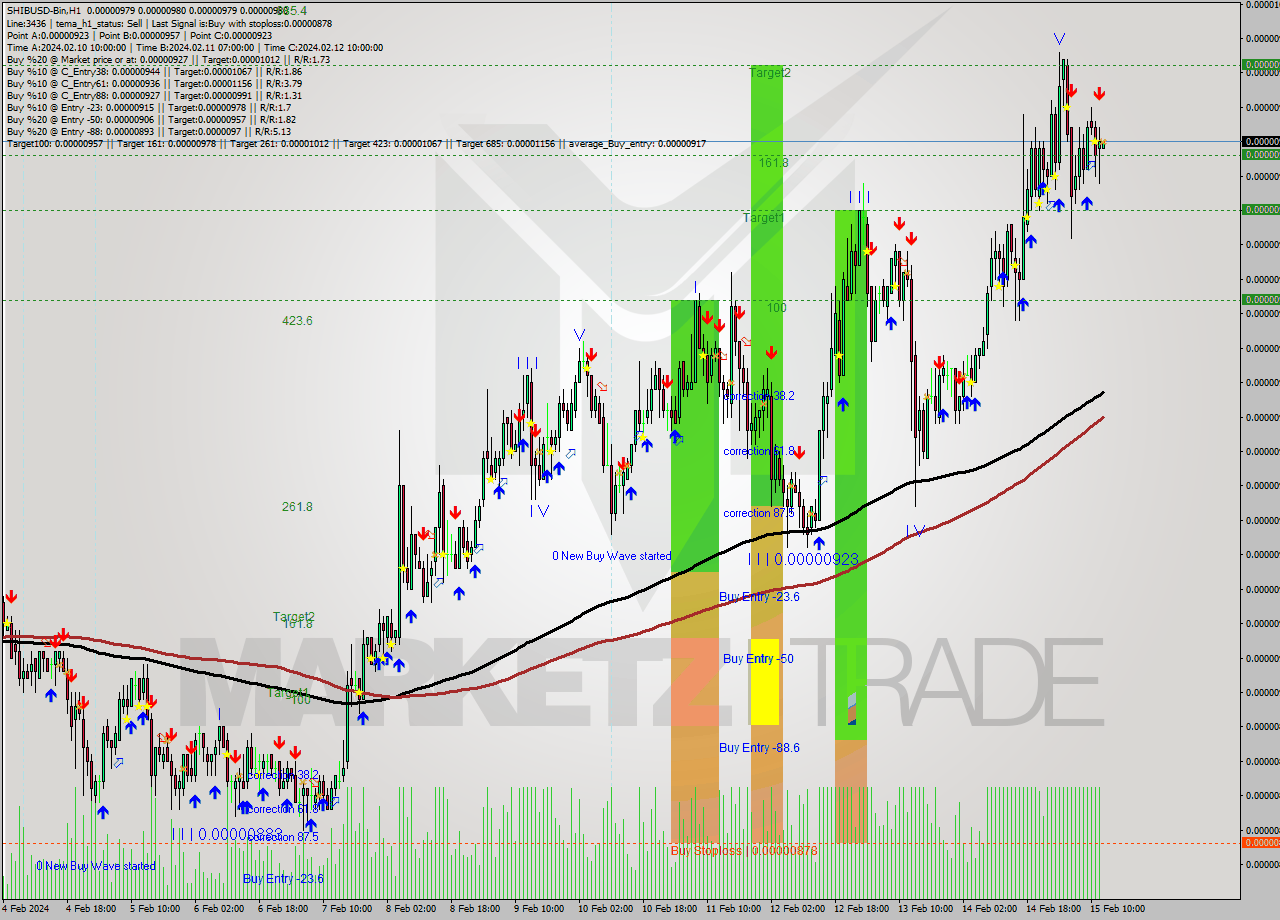The image size is (1280, 920).
Task: Select the 'Buy %20 @ Entry -50' line
Action: (151, 119)
